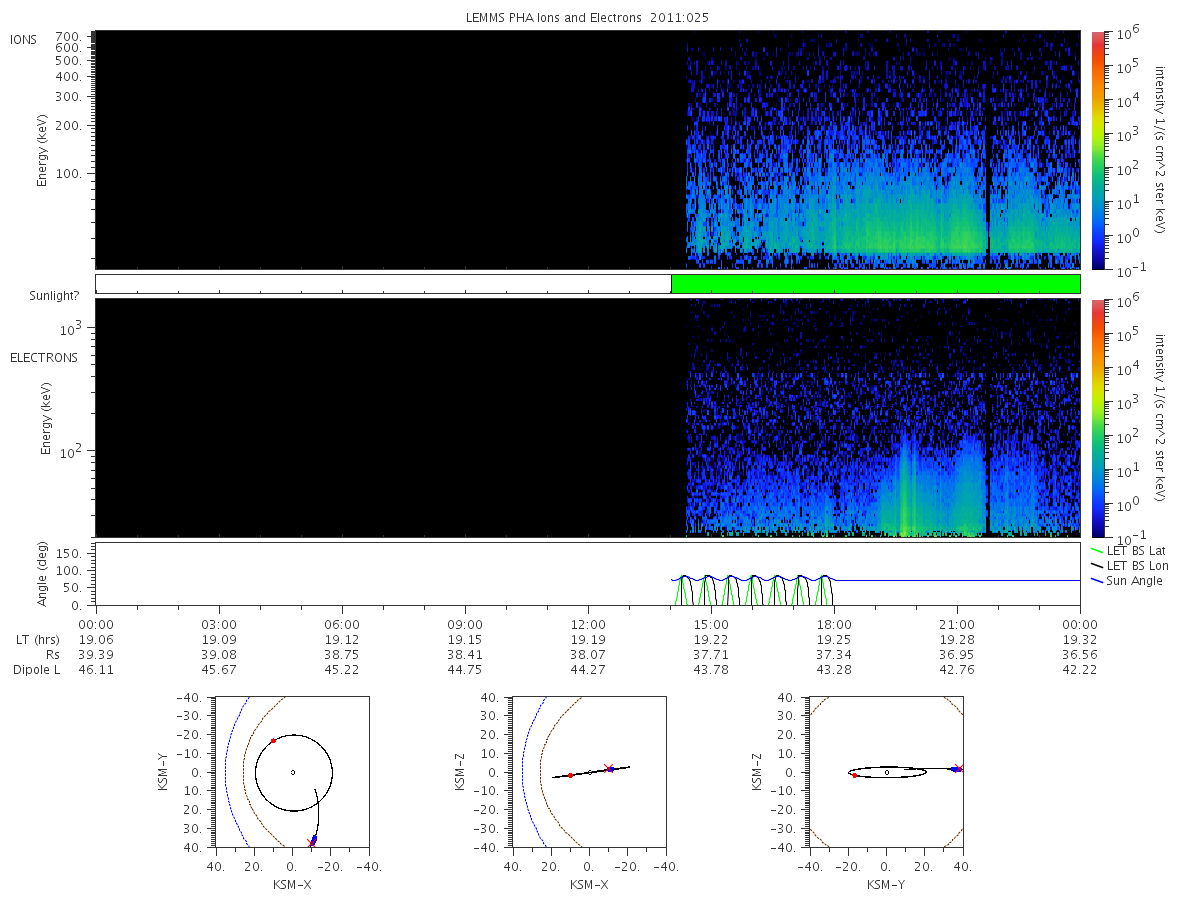Click the 09:00 time tick label

[x=465, y=625]
